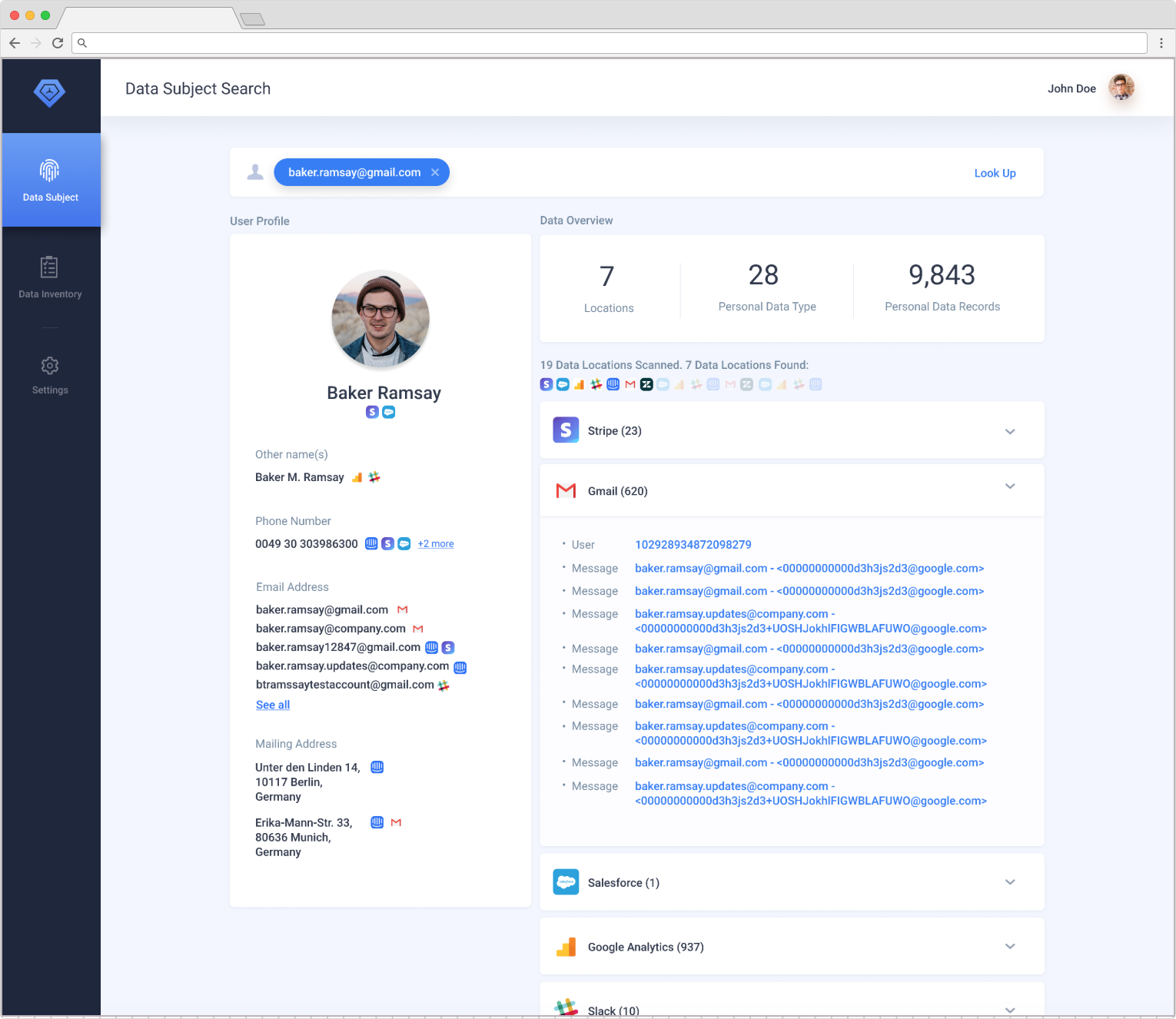Show more phone numbers via +2 more
Viewport: 1176px width, 1019px height.
point(436,543)
